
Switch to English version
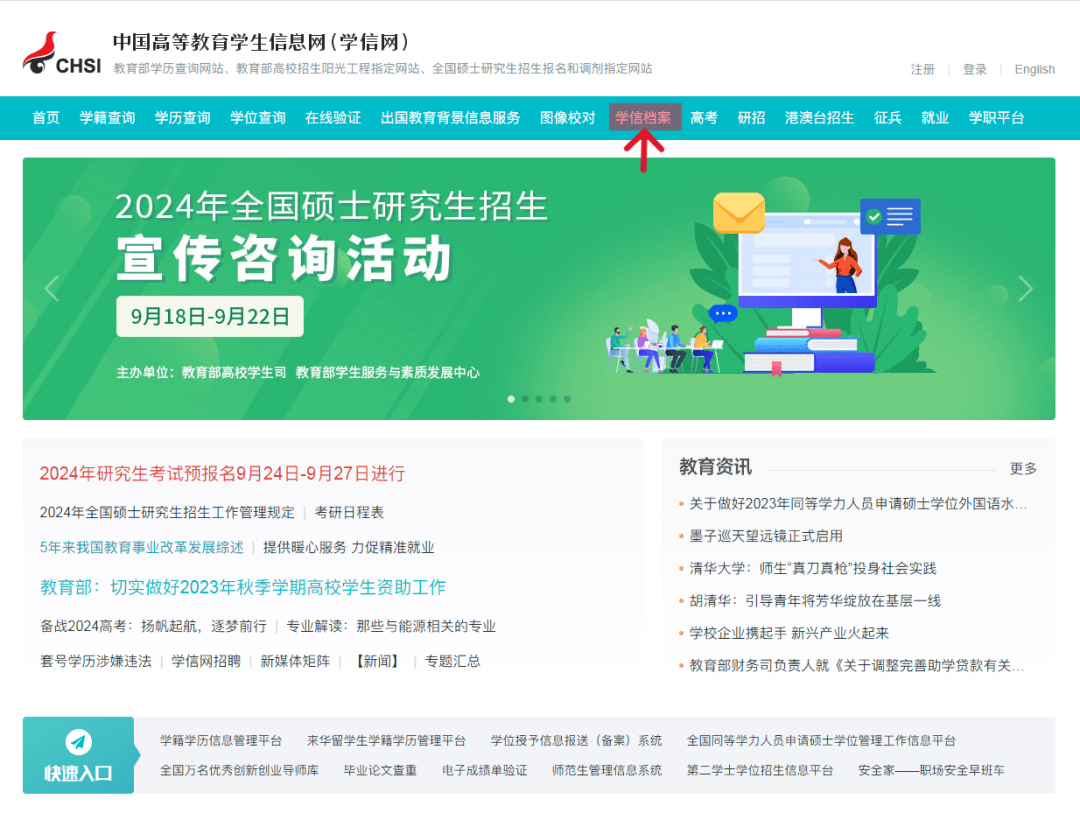coord(1034,68)
